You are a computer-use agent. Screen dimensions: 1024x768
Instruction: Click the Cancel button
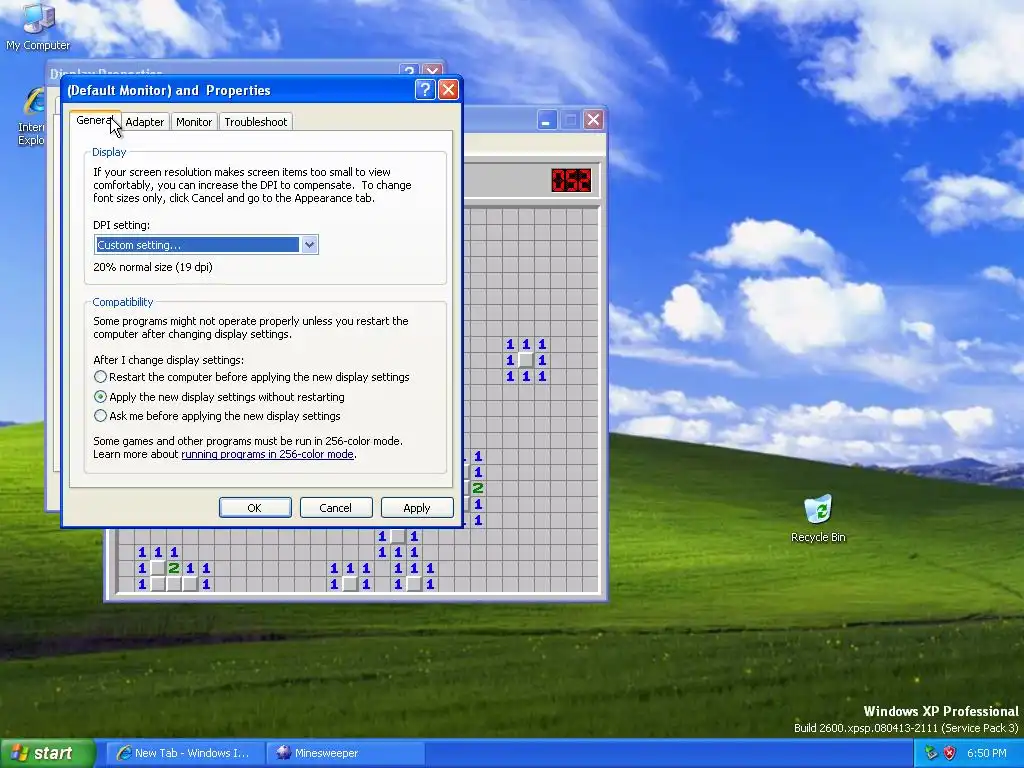pos(336,507)
